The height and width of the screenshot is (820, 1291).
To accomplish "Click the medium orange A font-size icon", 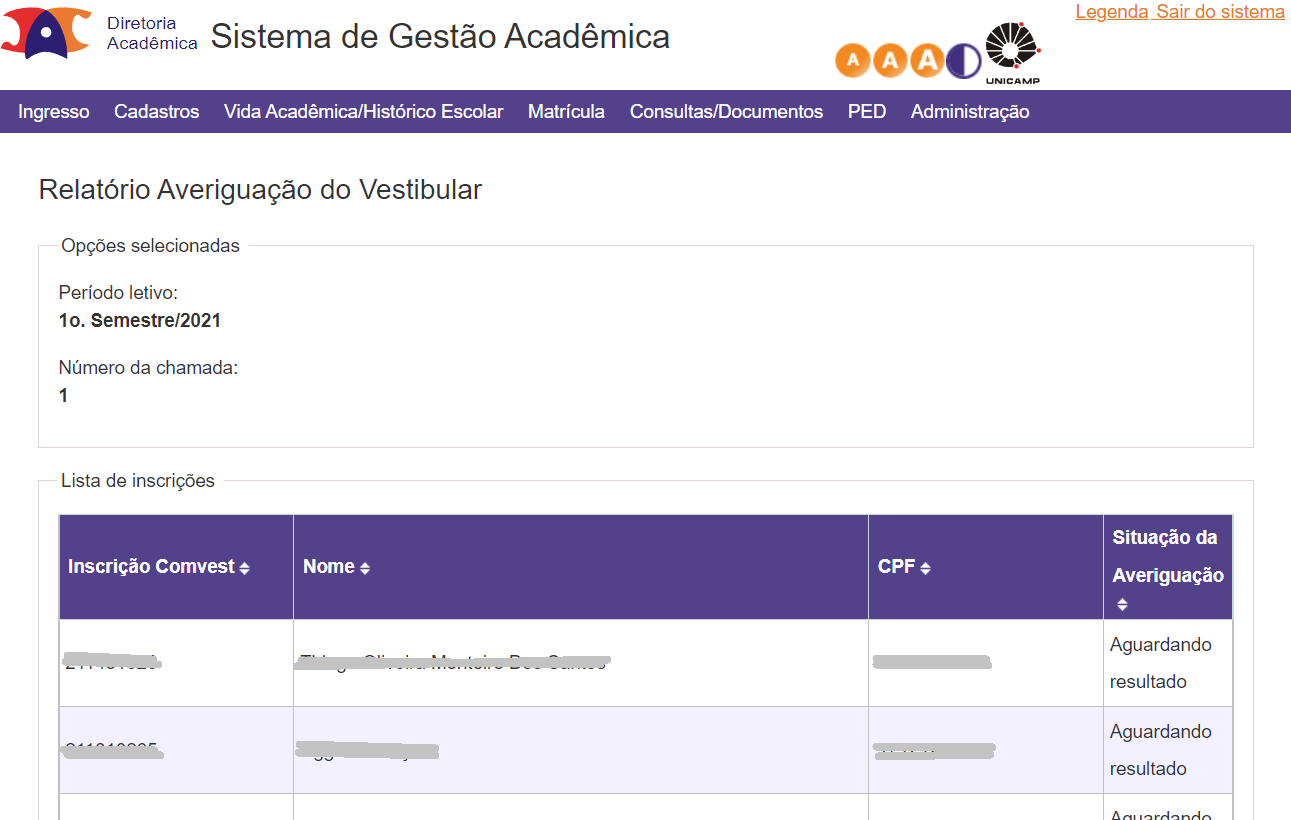I will (x=890, y=60).
